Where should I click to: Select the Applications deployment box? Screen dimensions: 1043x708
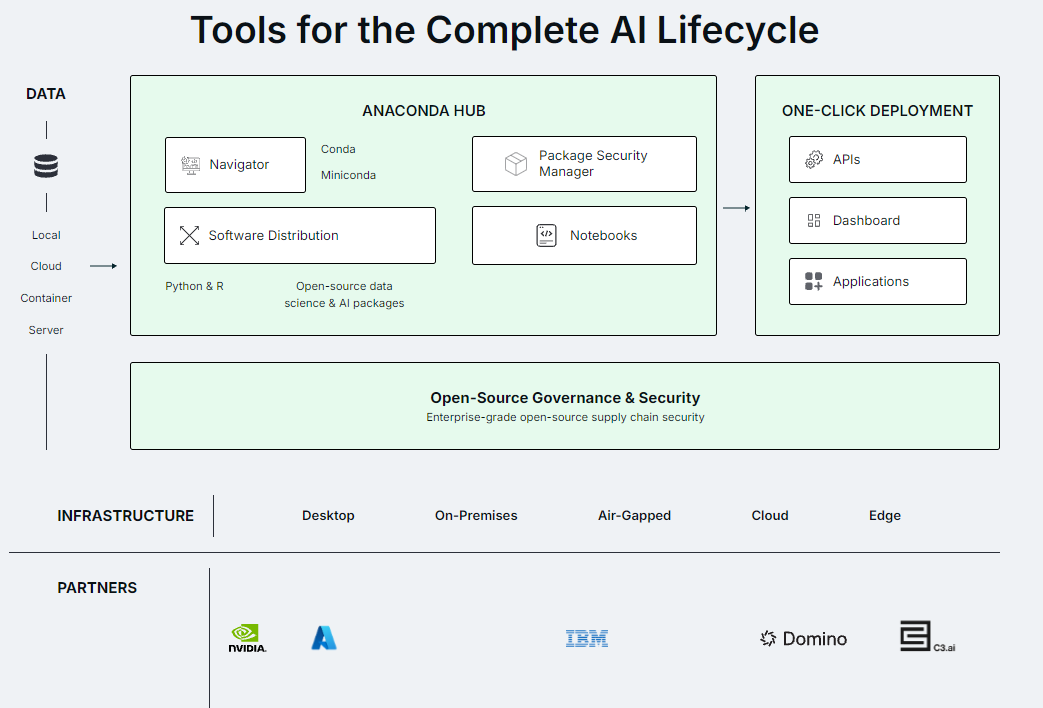click(x=878, y=281)
